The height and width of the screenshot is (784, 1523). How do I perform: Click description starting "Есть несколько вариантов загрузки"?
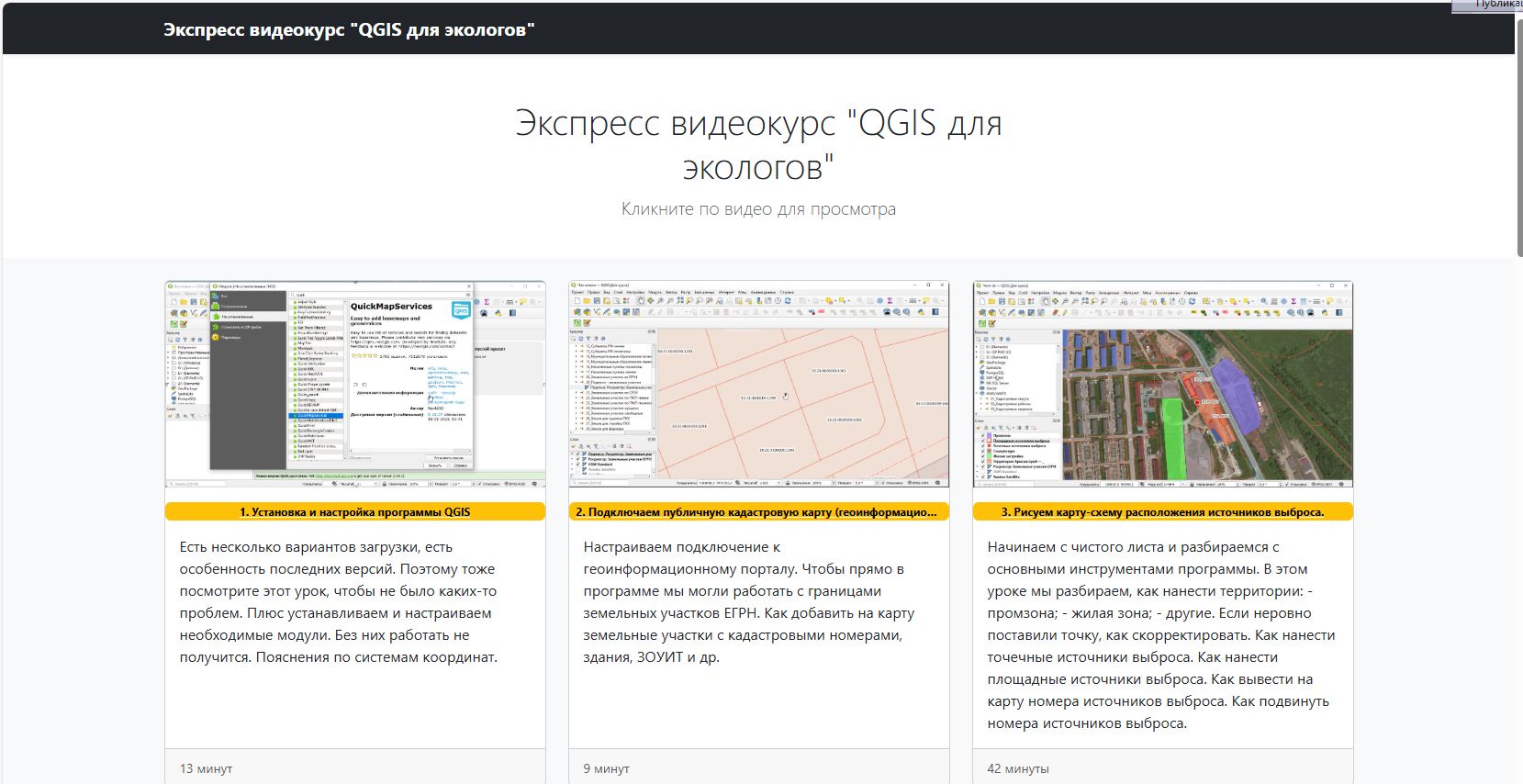click(x=339, y=602)
